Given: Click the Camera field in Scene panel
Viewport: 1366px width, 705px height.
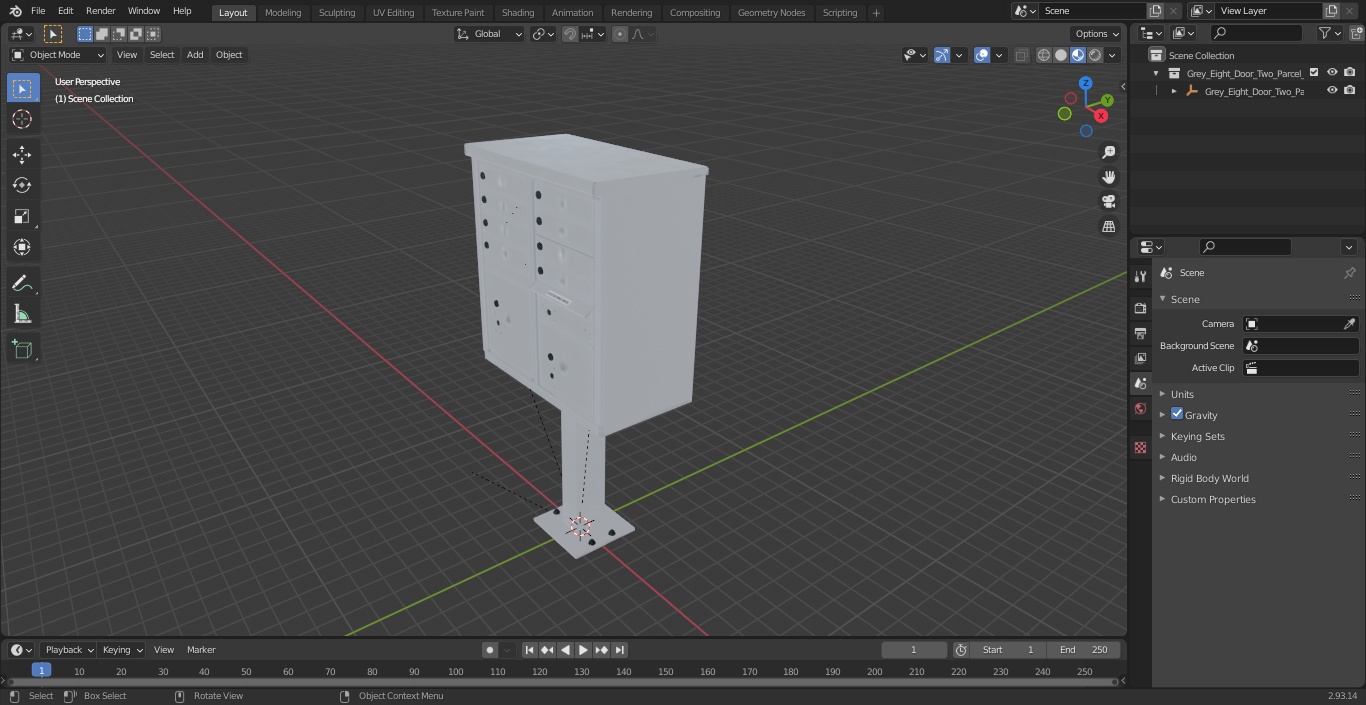Looking at the screenshot, I should tap(1300, 324).
